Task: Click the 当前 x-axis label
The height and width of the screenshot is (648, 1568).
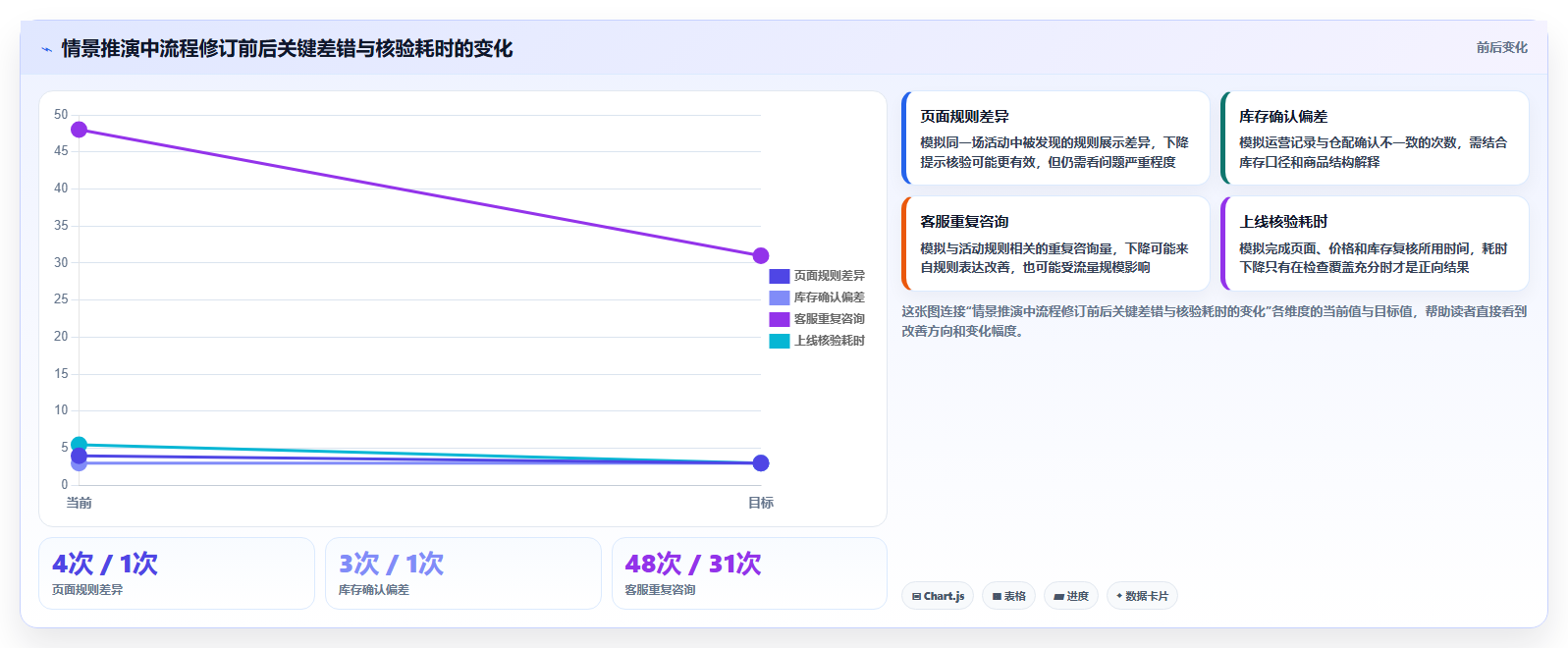Action: coord(80,503)
